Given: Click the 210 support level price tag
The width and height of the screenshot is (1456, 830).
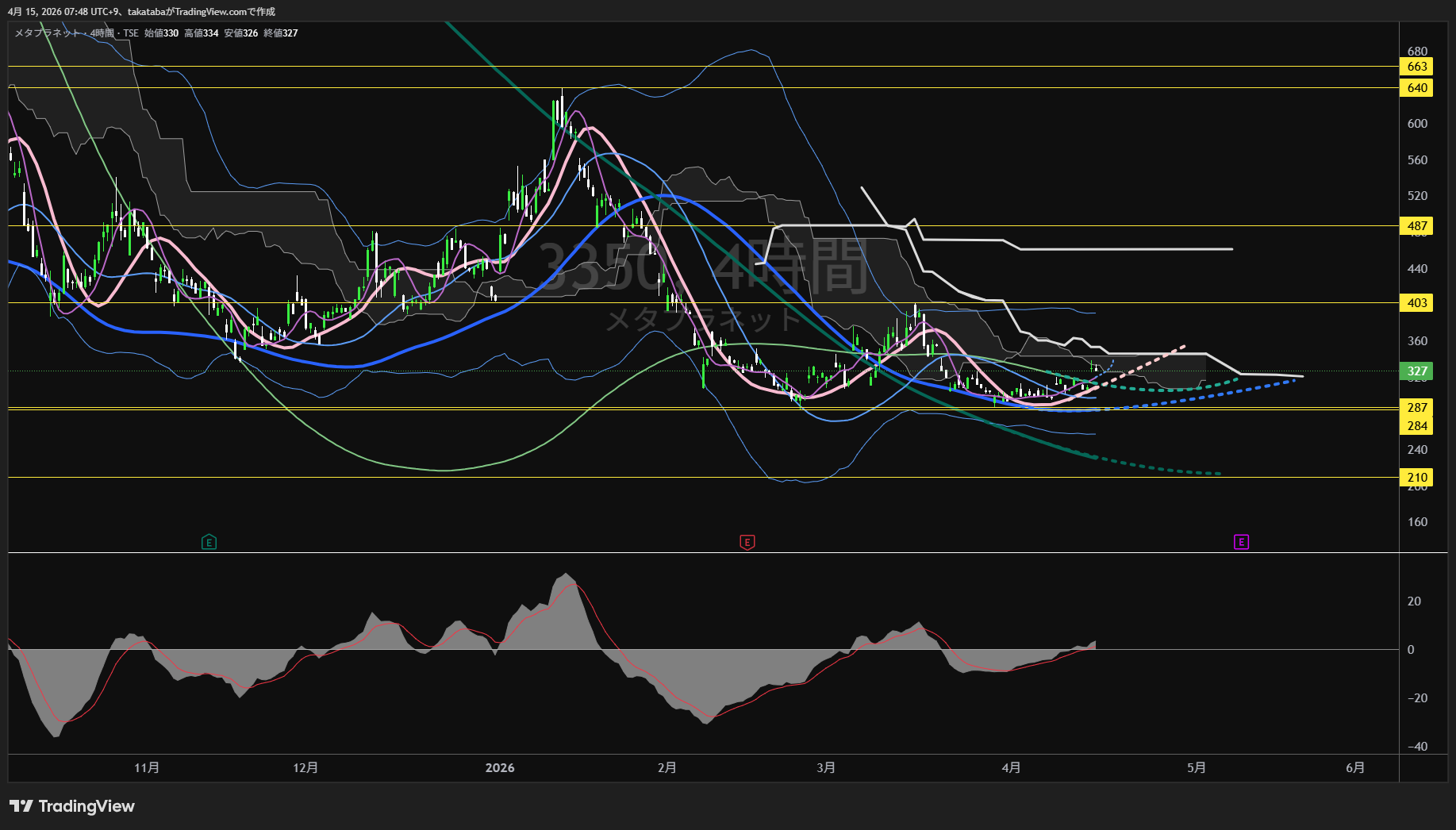Looking at the screenshot, I should pos(1416,478).
